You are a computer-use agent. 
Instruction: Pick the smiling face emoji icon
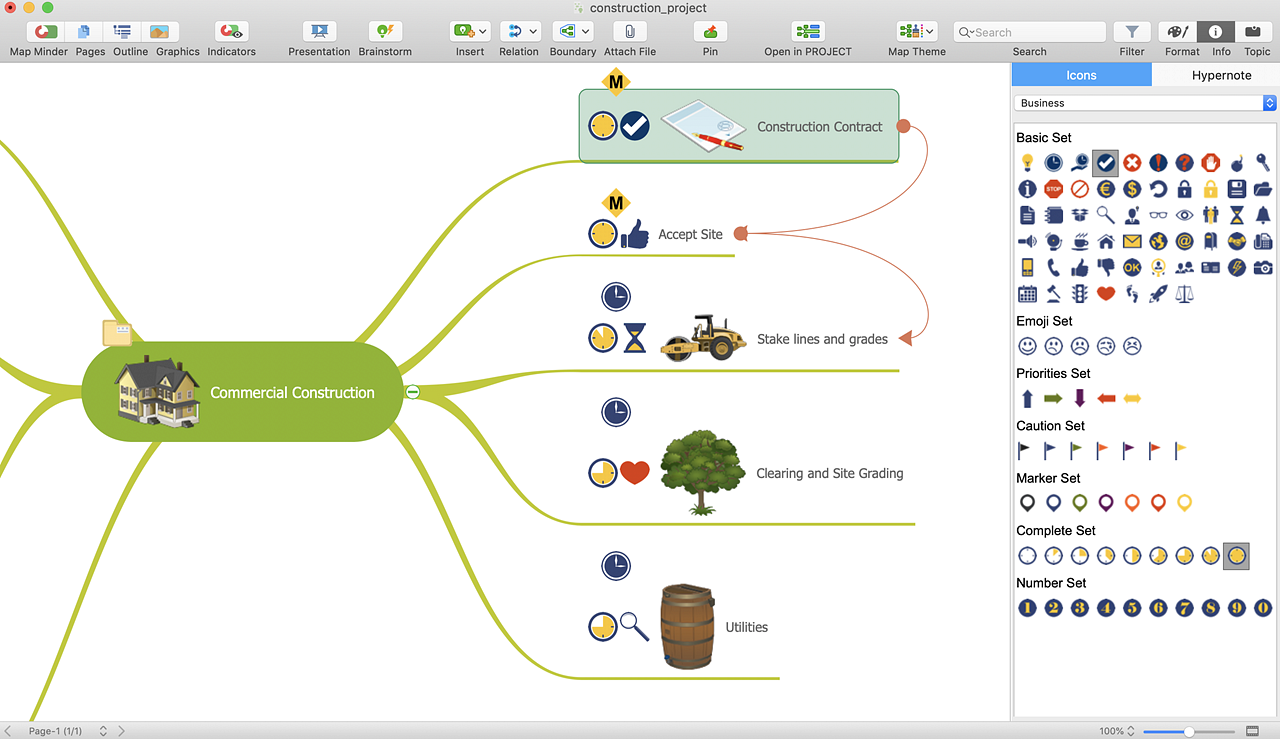coord(1027,346)
